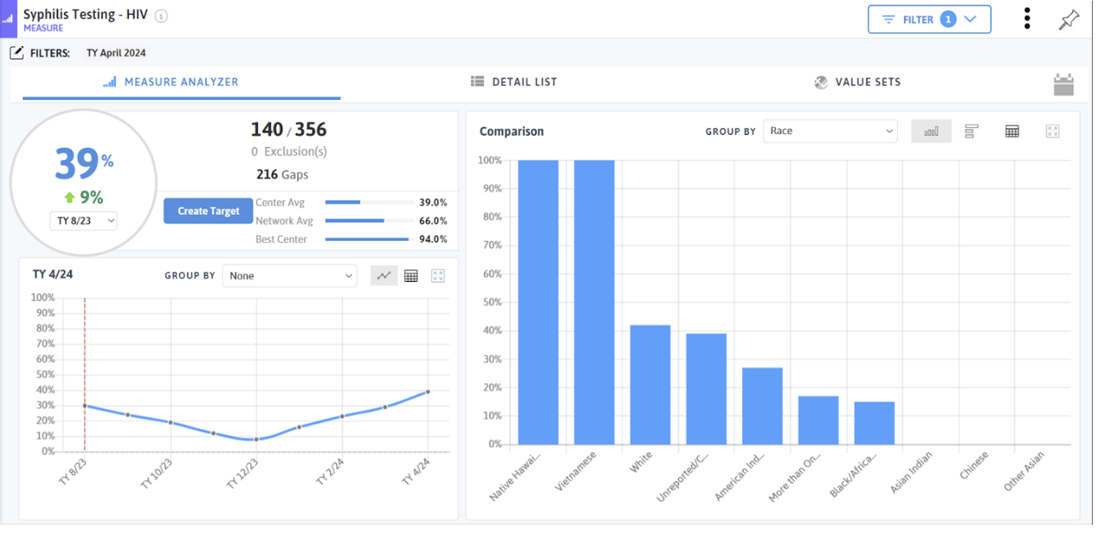Click the info icon beside Syphilis Testing - HIV
This screenshot has width=1100, height=534.
[x=161, y=15]
